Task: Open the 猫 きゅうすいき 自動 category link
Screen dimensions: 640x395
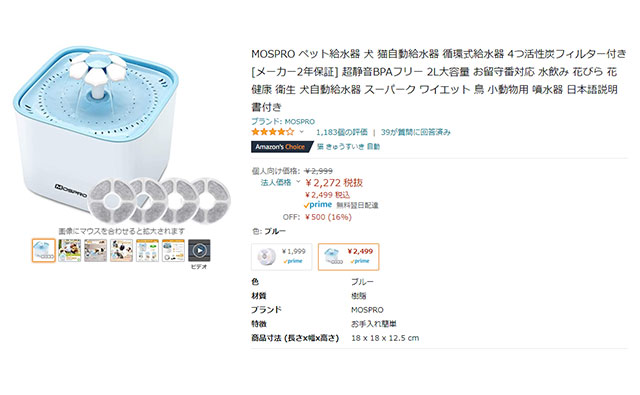Action: pos(349,146)
